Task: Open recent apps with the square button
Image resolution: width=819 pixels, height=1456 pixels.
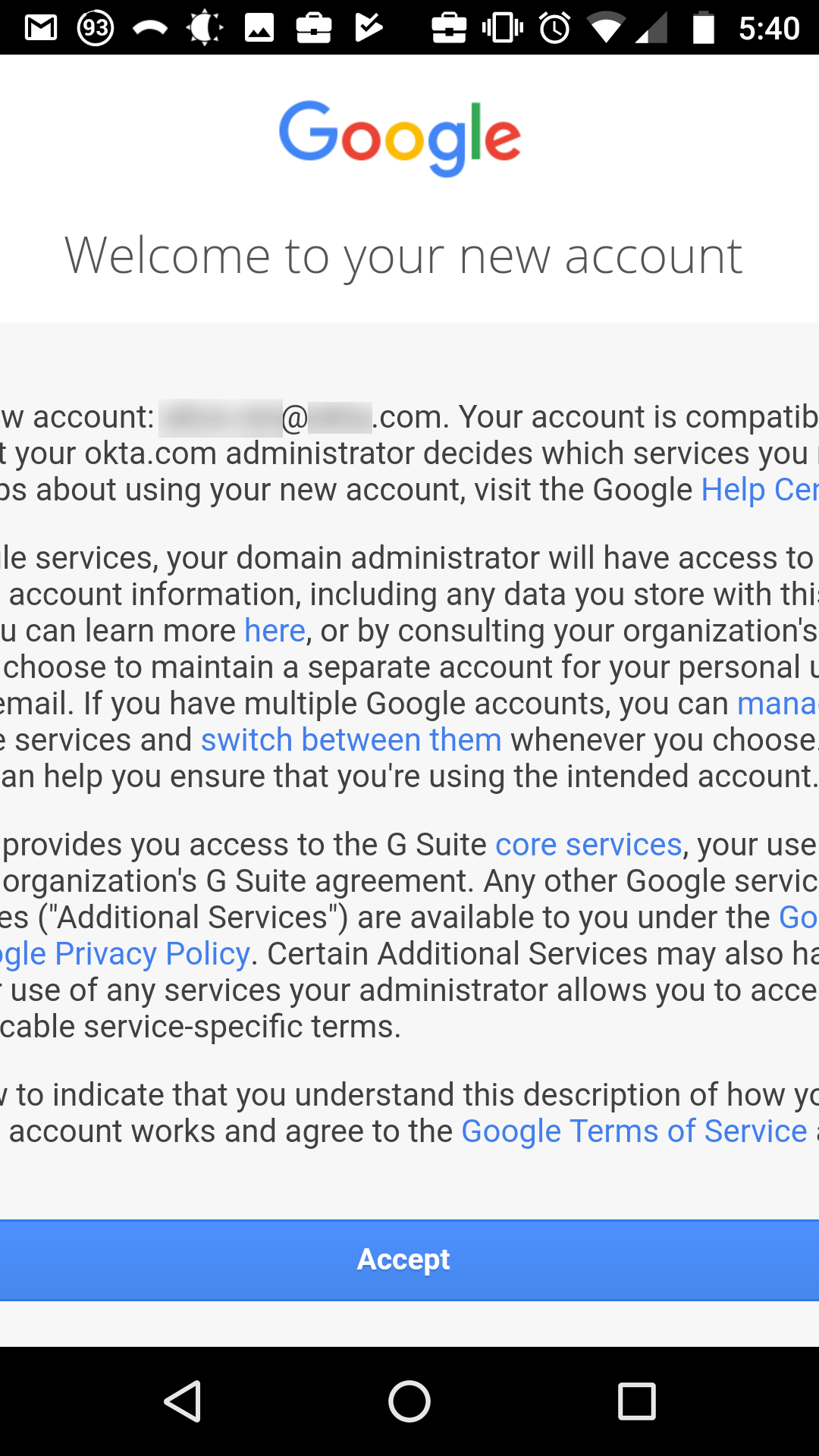Action: point(636,1401)
